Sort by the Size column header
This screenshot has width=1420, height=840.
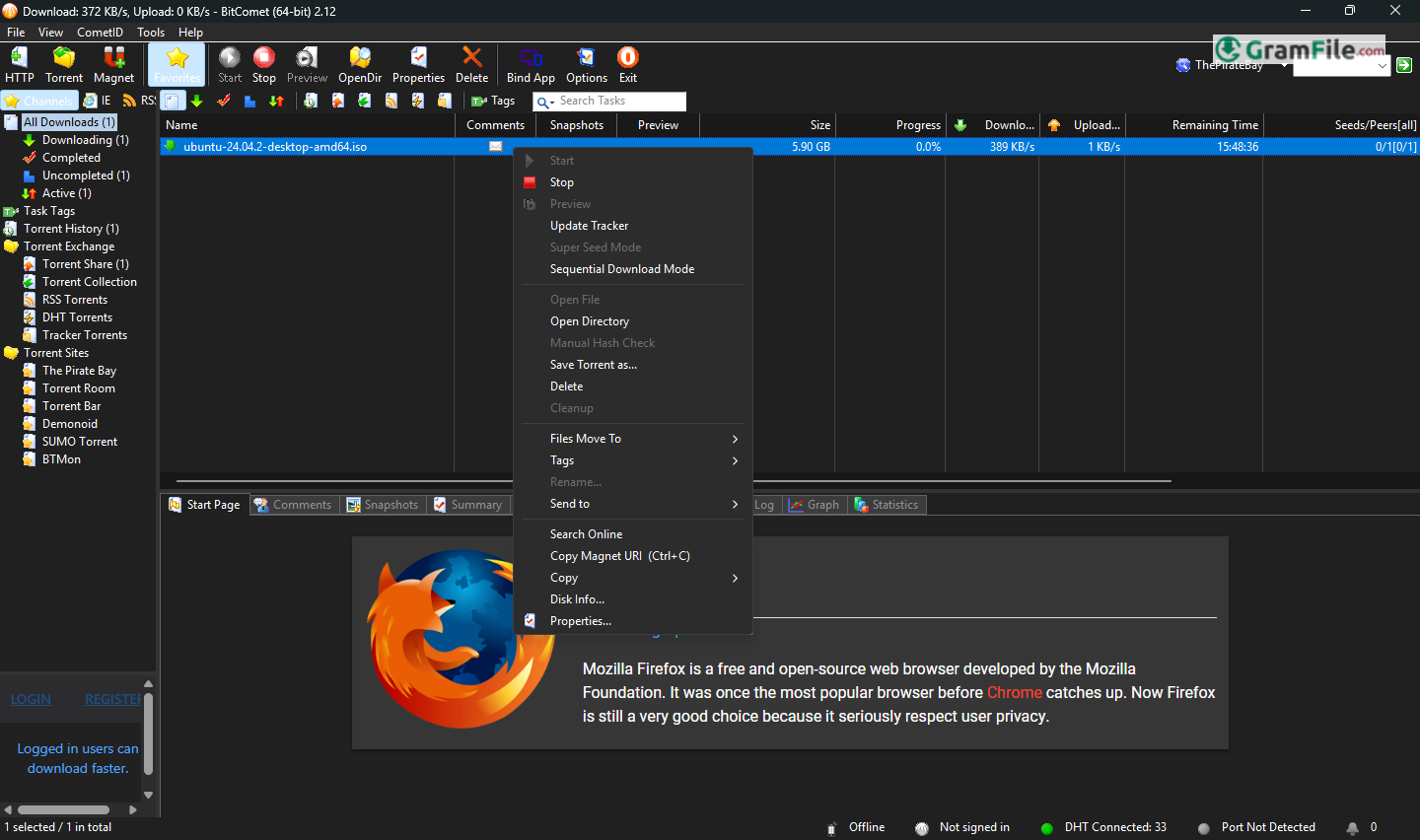point(768,125)
